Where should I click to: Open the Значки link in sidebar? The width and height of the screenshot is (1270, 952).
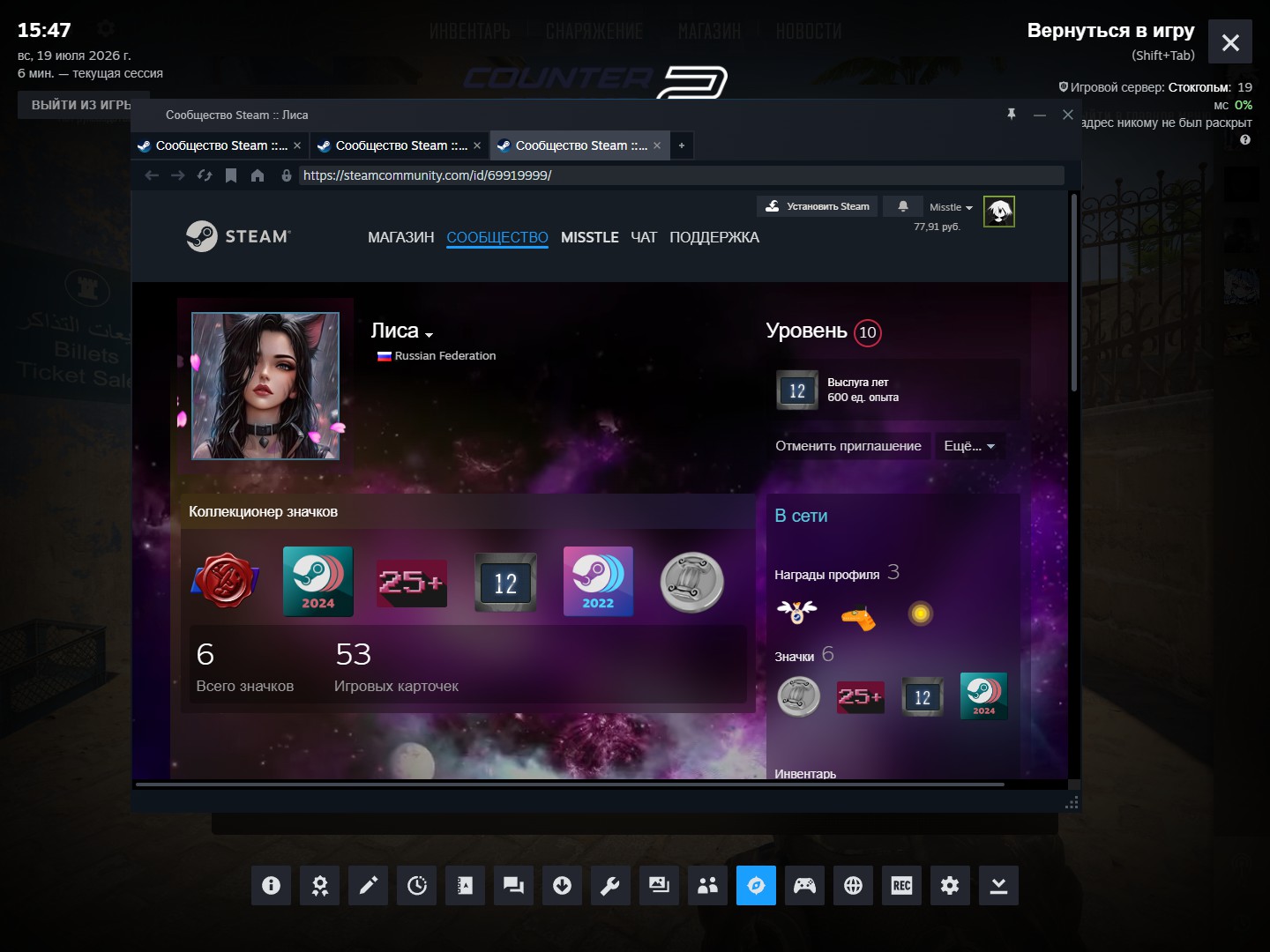click(x=794, y=657)
